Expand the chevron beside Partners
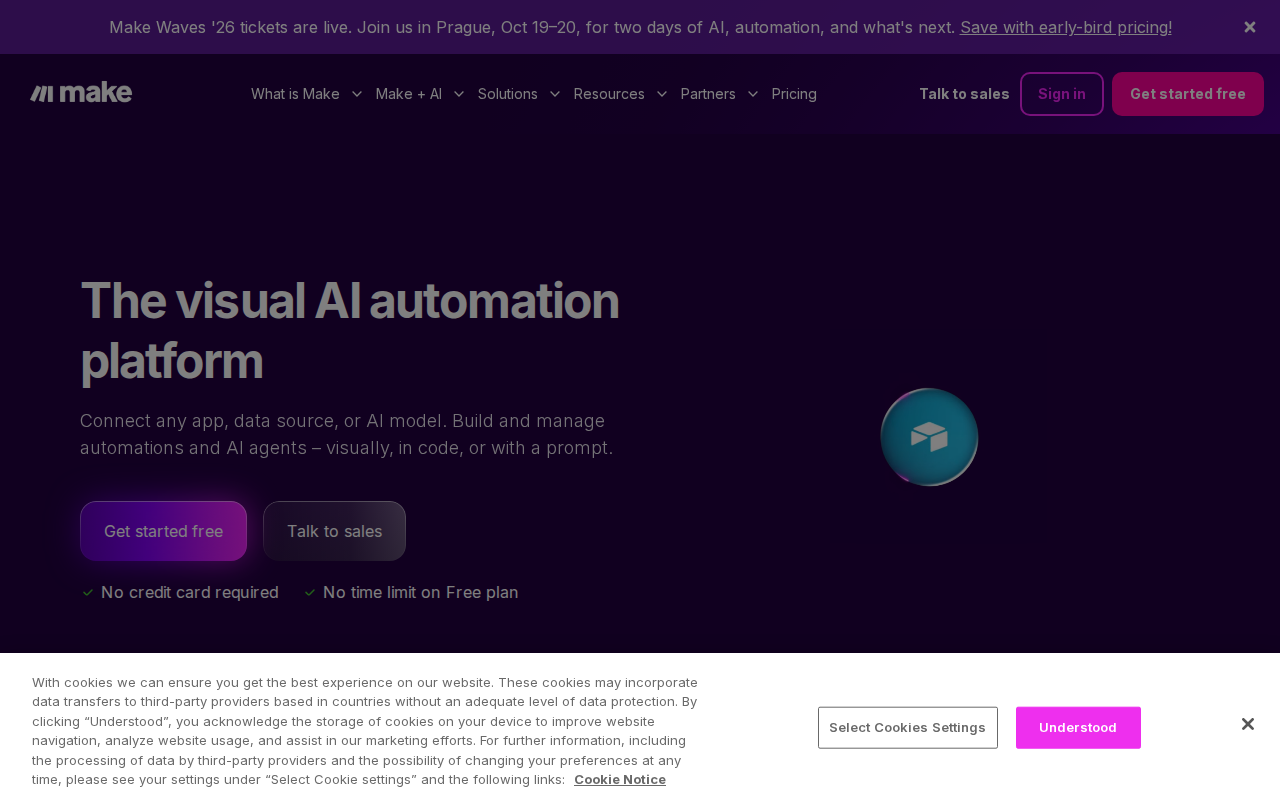1280x800 pixels. [753, 94]
